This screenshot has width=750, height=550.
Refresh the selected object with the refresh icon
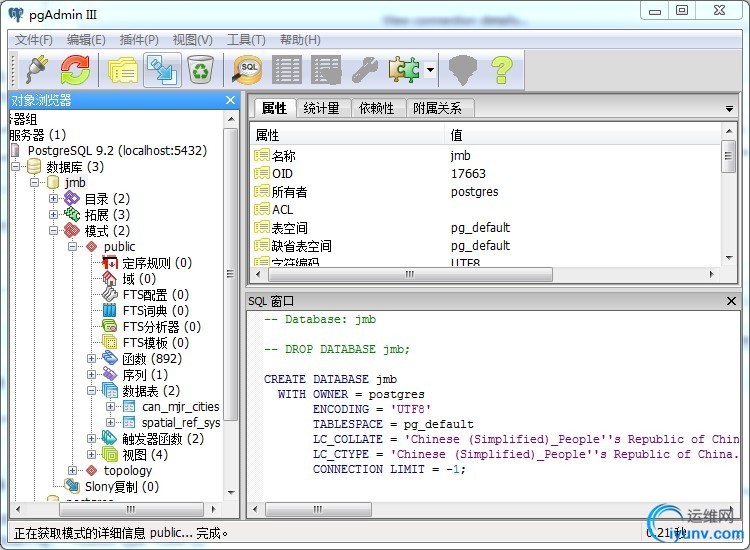click(76, 70)
